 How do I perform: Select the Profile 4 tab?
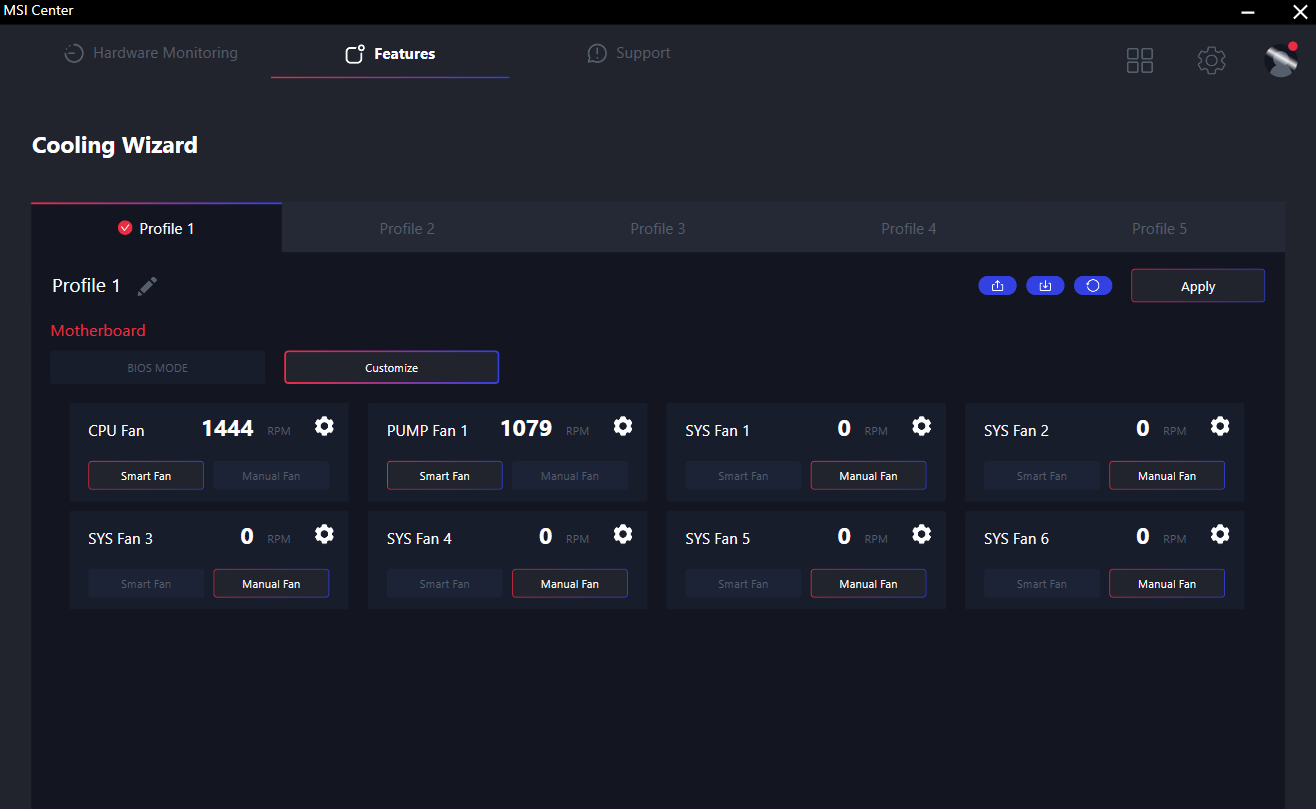coord(909,228)
